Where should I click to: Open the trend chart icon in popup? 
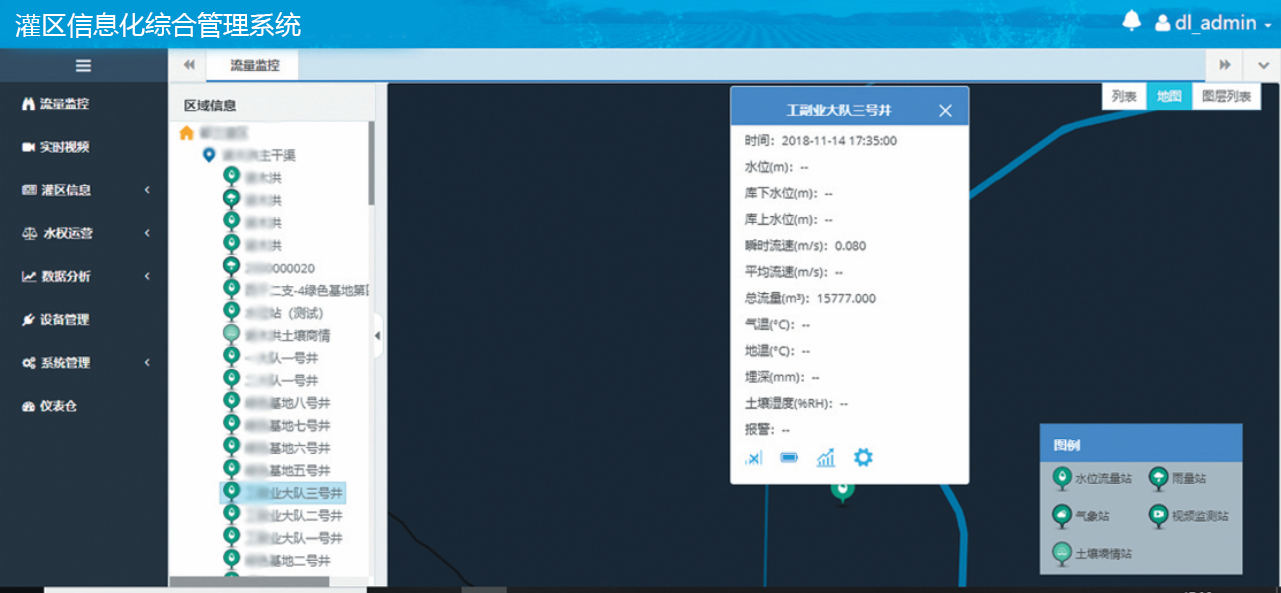tap(825, 458)
